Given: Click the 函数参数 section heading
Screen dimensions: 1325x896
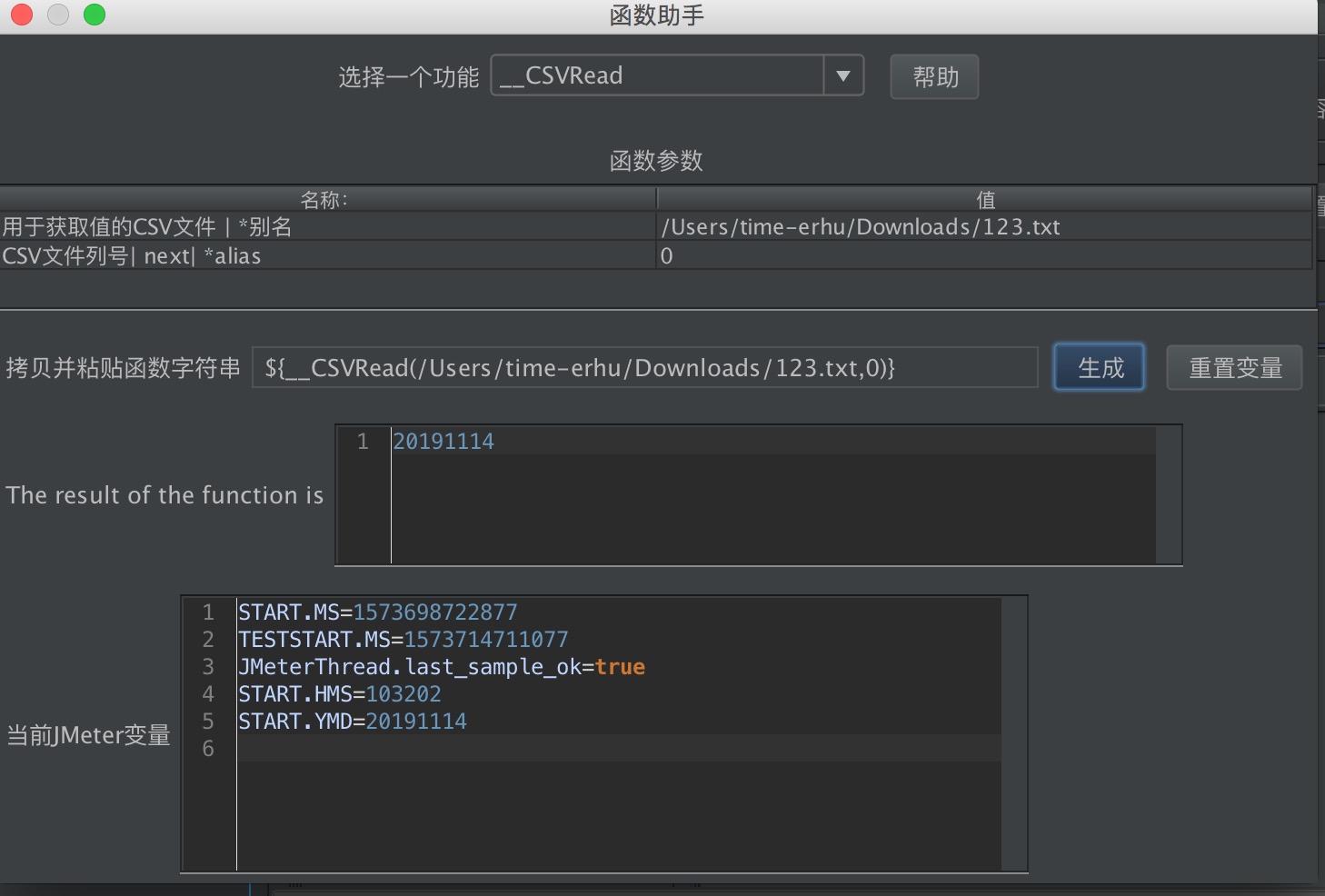Looking at the screenshot, I should [656, 161].
